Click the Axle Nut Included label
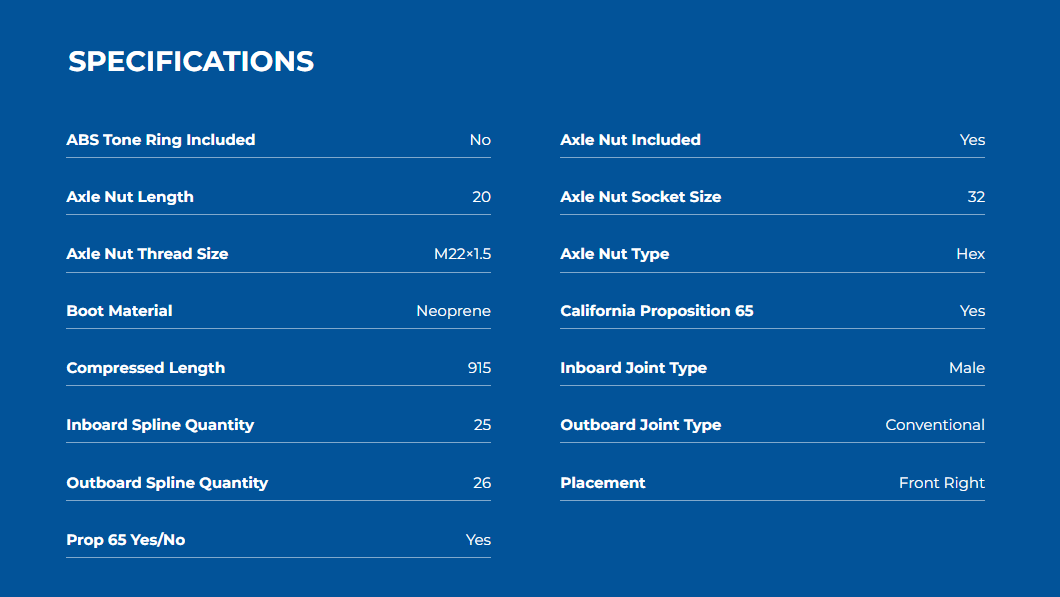Viewport: 1060px width, 597px height. (x=630, y=140)
